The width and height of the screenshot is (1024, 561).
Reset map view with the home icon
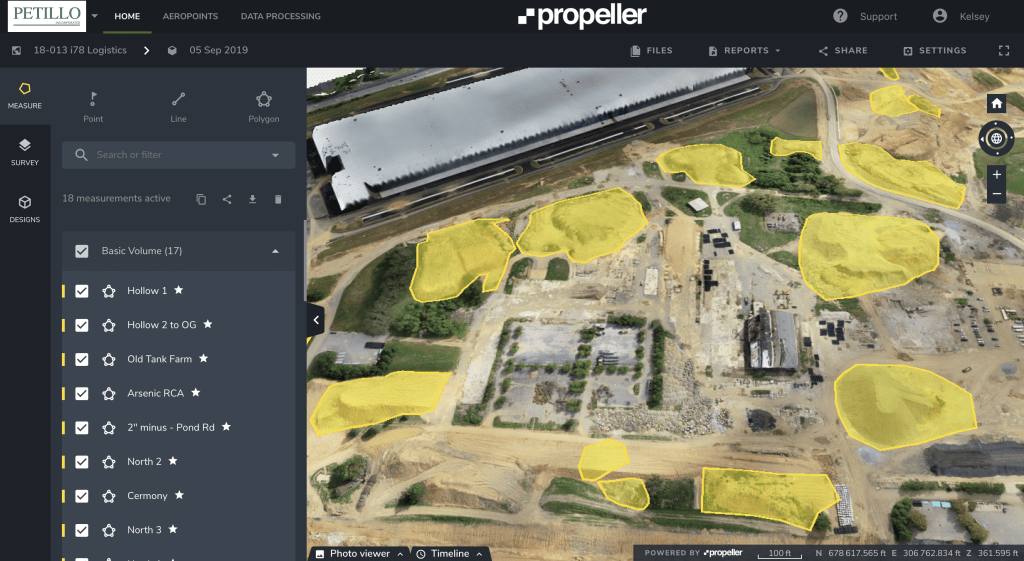[x=996, y=103]
